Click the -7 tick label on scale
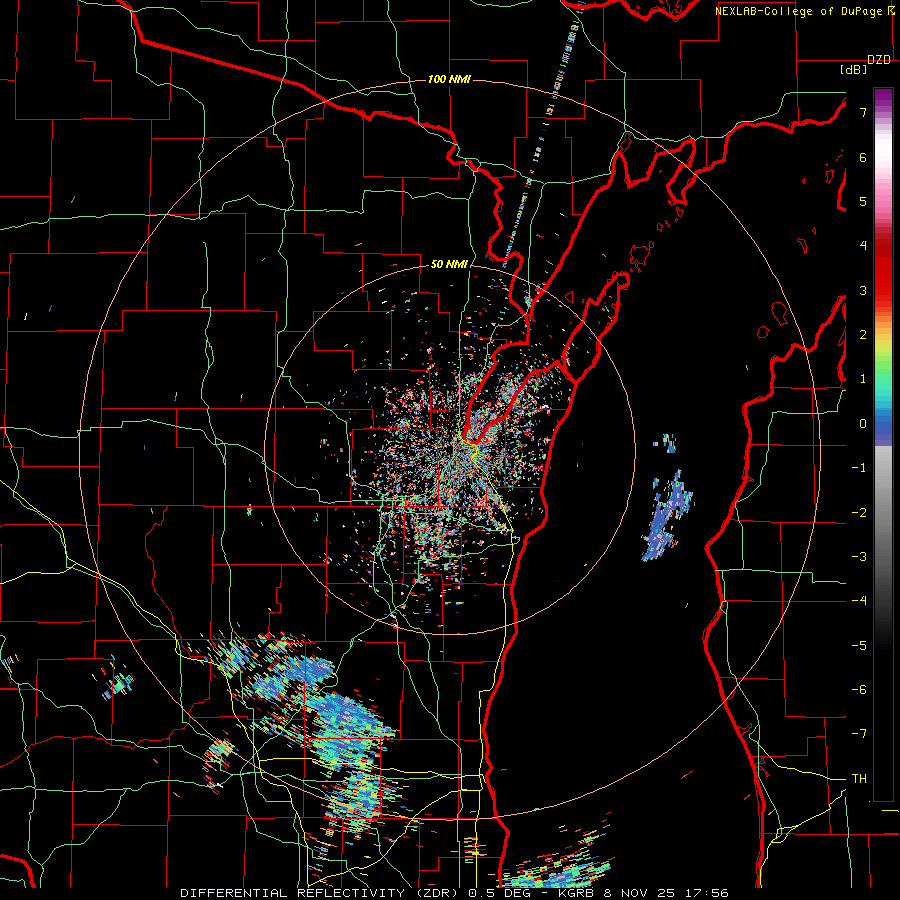 point(859,734)
